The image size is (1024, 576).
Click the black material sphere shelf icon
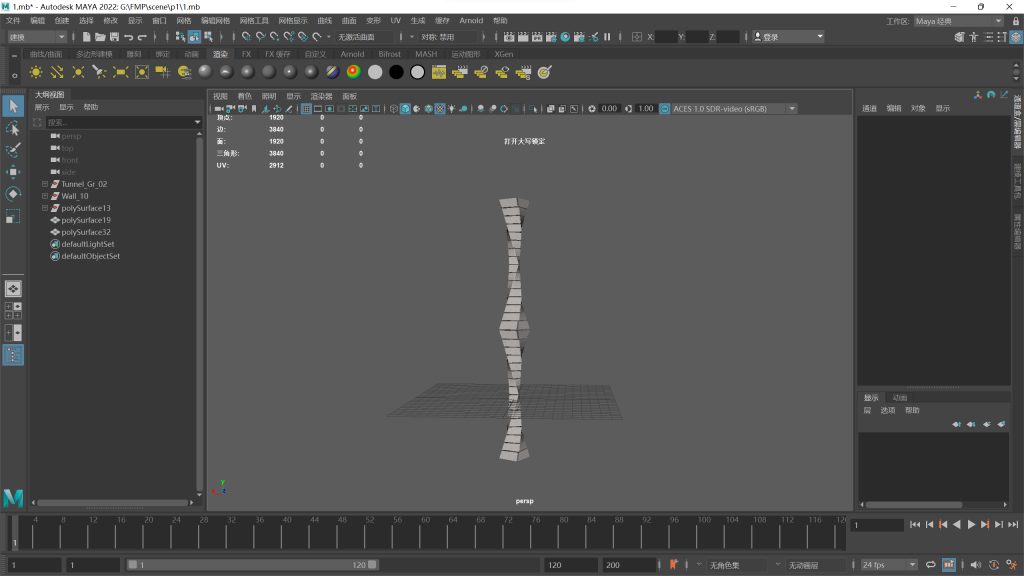tap(396, 72)
